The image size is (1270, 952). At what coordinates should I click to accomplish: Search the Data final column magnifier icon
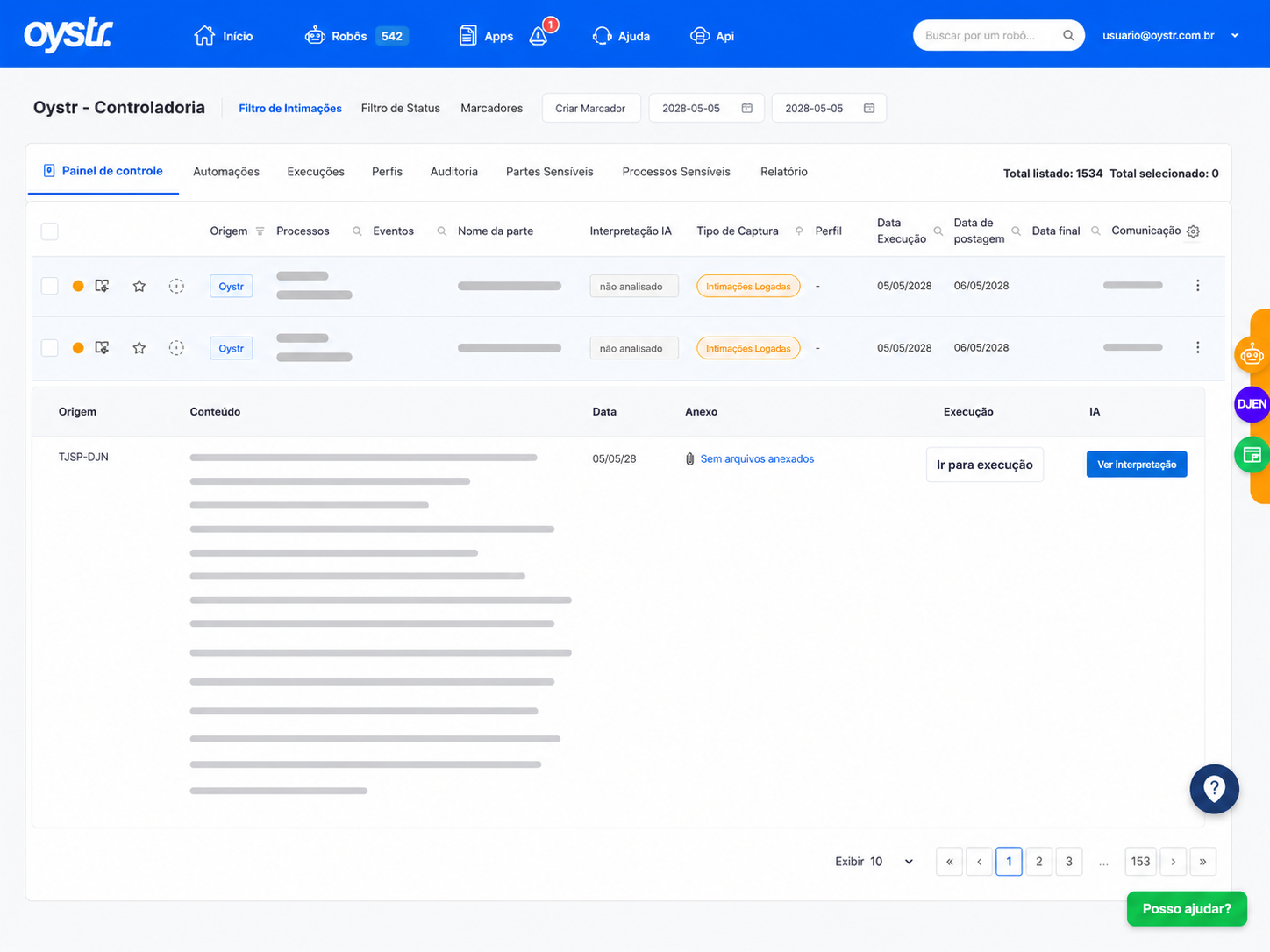[1095, 231]
